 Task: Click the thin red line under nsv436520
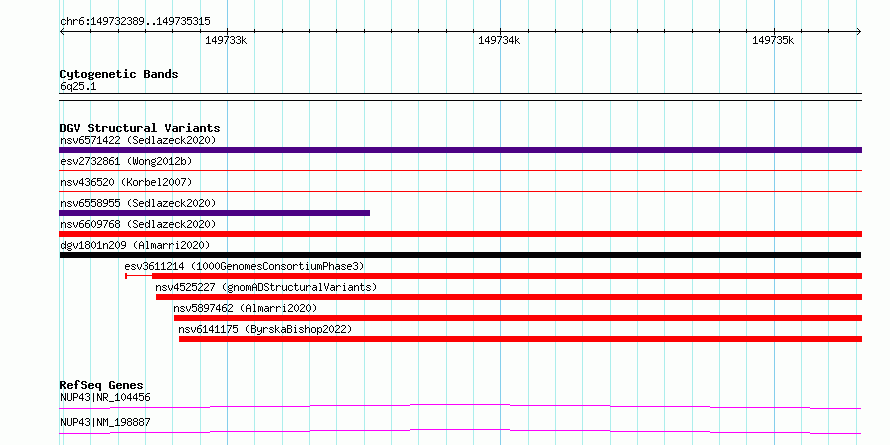(x=460, y=191)
